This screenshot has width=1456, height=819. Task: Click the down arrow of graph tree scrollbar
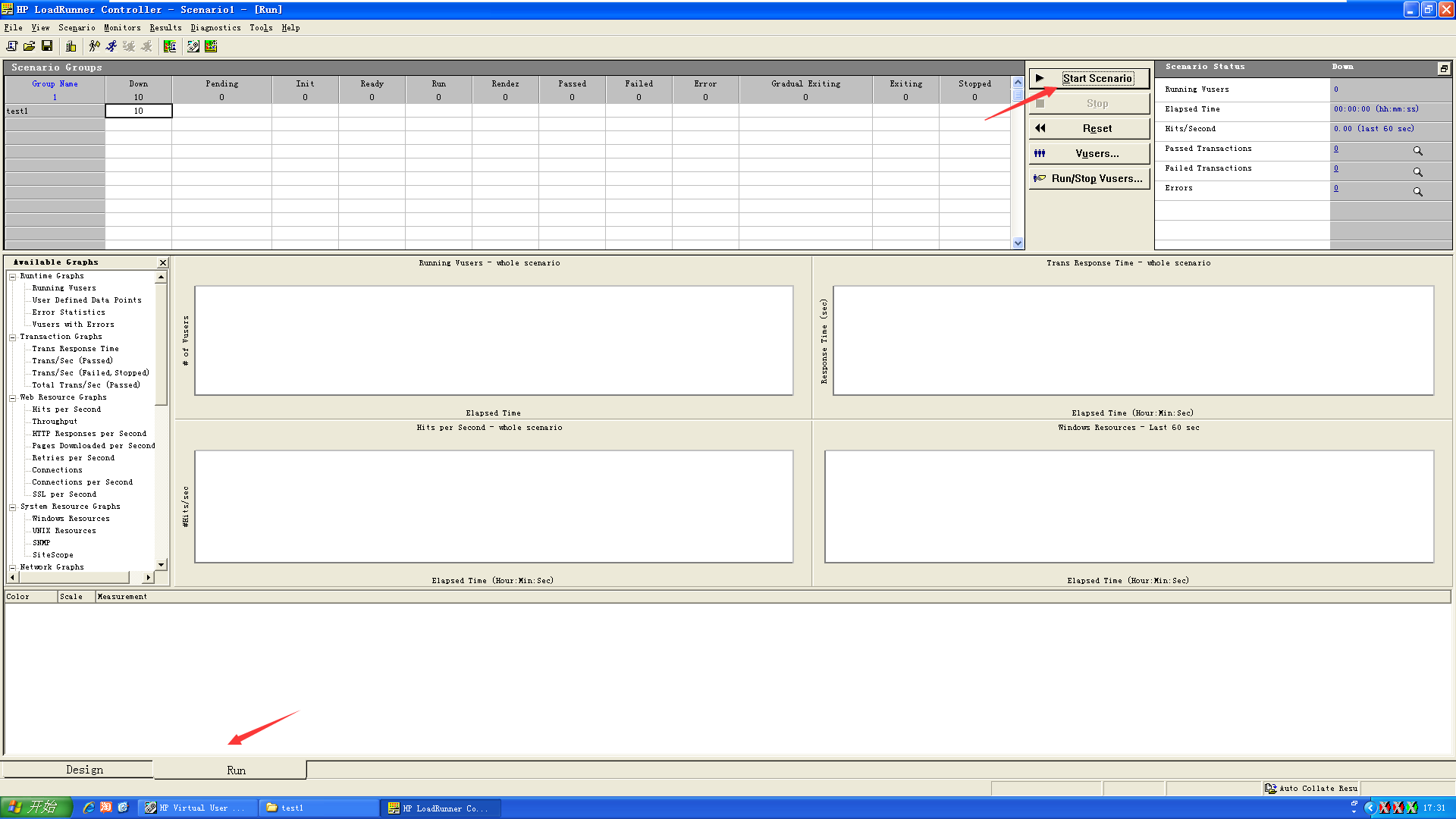point(161,565)
